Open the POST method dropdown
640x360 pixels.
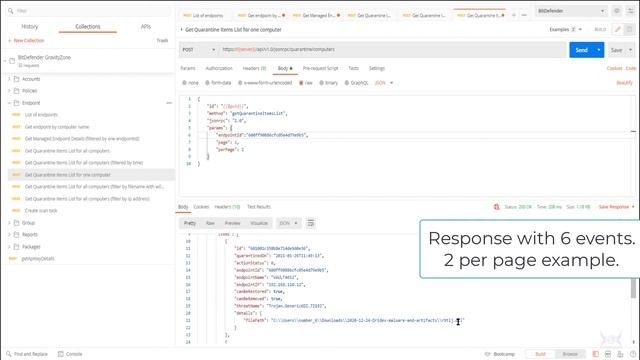[x=199, y=50]
